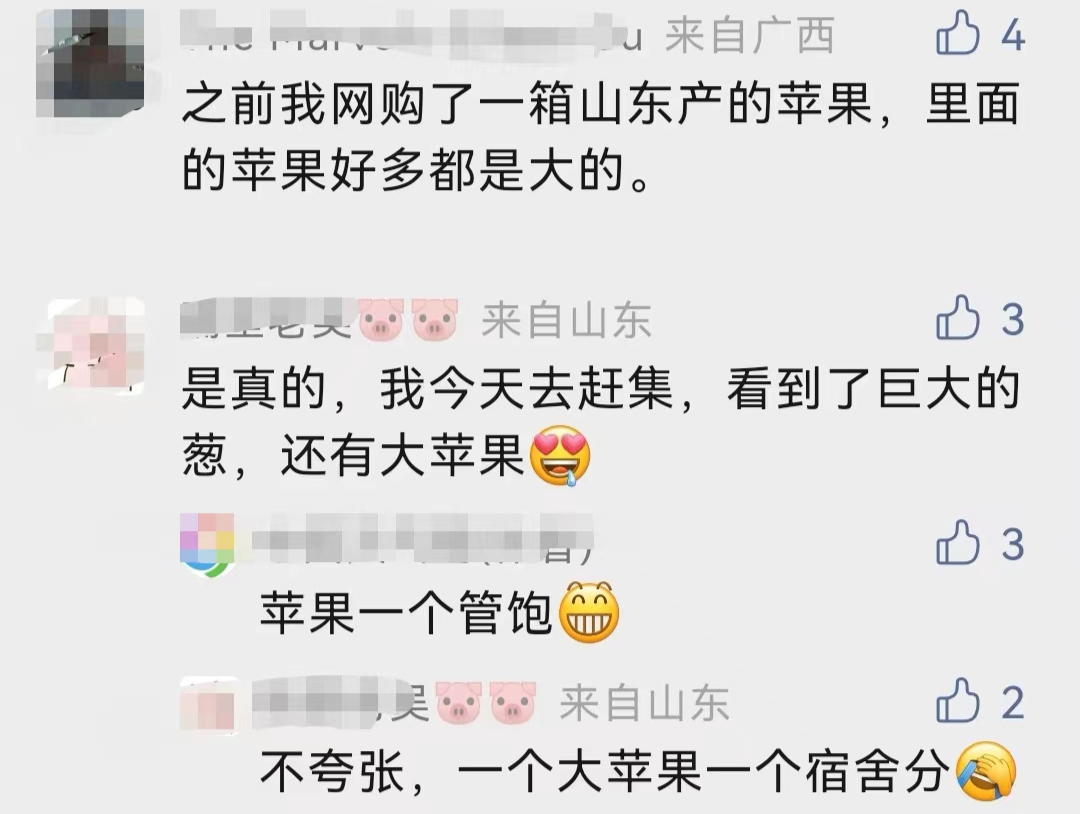The image size is (1080, 814).
Task: Tap thumbs-up on the 赶集 comment
Action: (x=957, y=317)
